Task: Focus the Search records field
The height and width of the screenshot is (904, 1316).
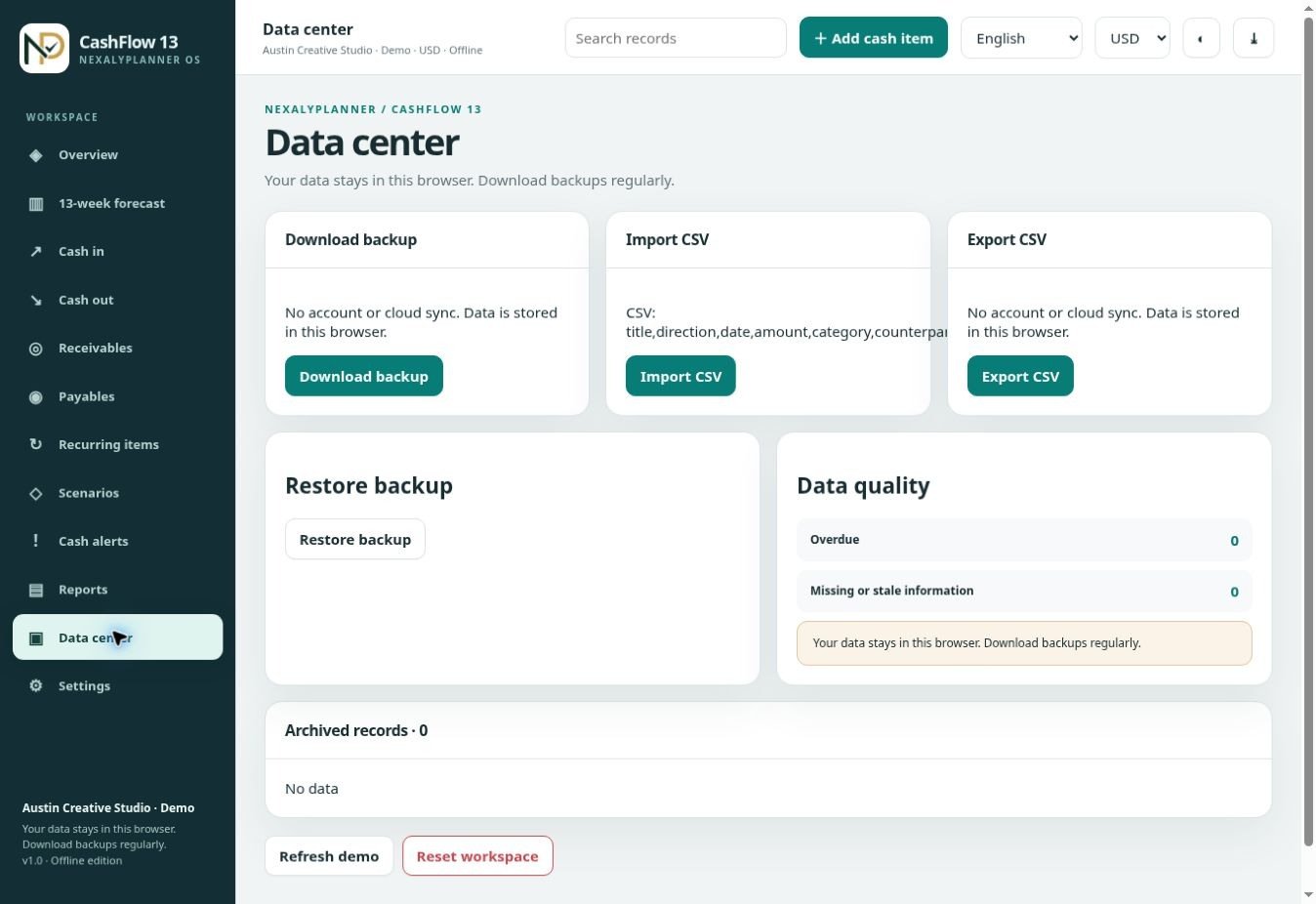Action: coord(676,38)
